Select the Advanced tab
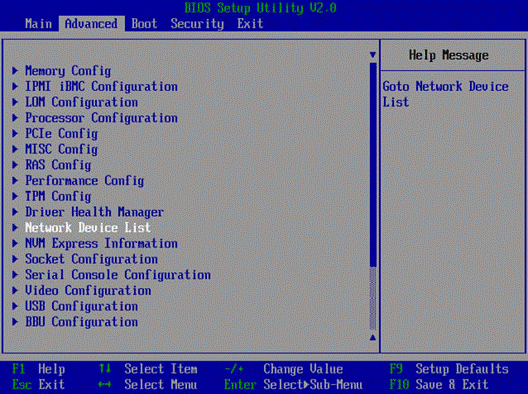Viewport: 528px width, 394px height. coord(92,24)
